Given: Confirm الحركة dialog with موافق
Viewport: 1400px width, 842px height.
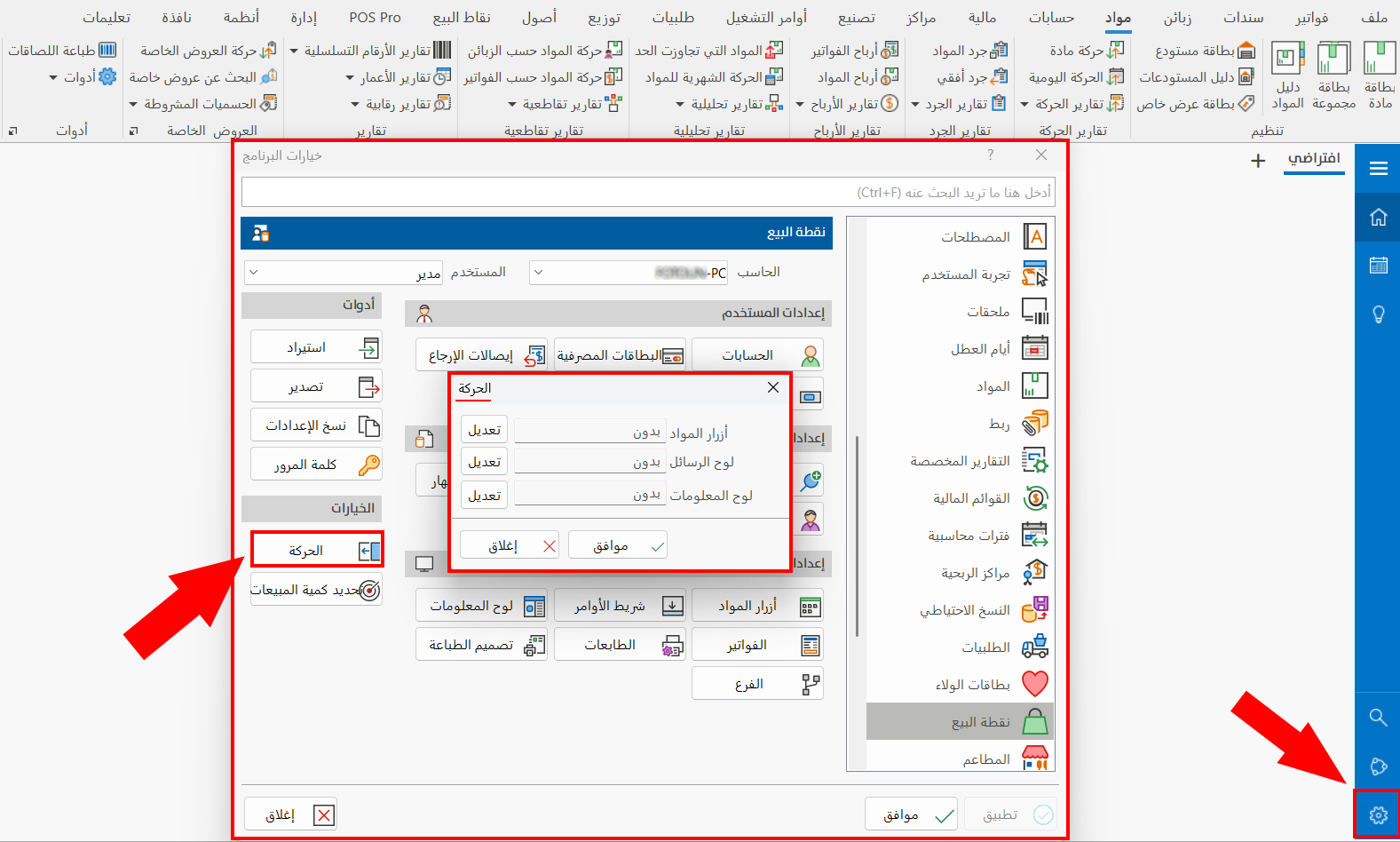Looking at the screenshot, I should tap(618, 545).
